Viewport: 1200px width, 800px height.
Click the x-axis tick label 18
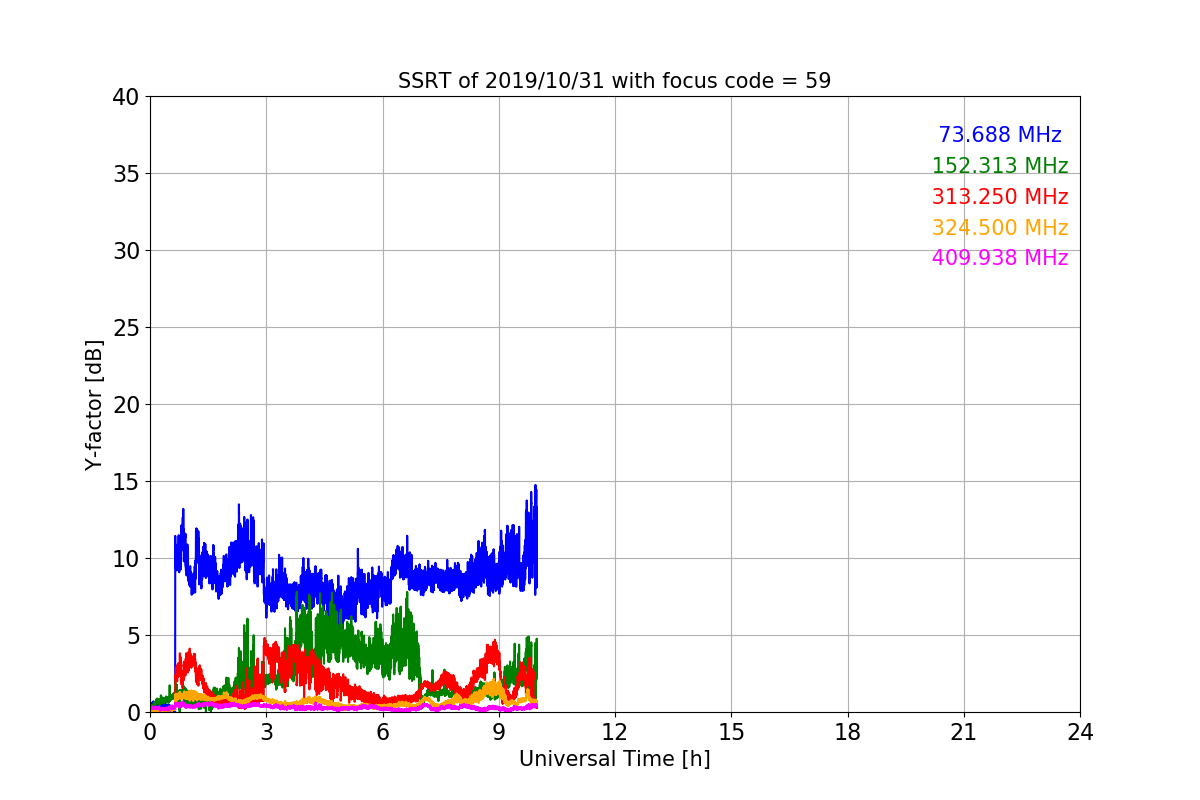click(x=848, y=732)
